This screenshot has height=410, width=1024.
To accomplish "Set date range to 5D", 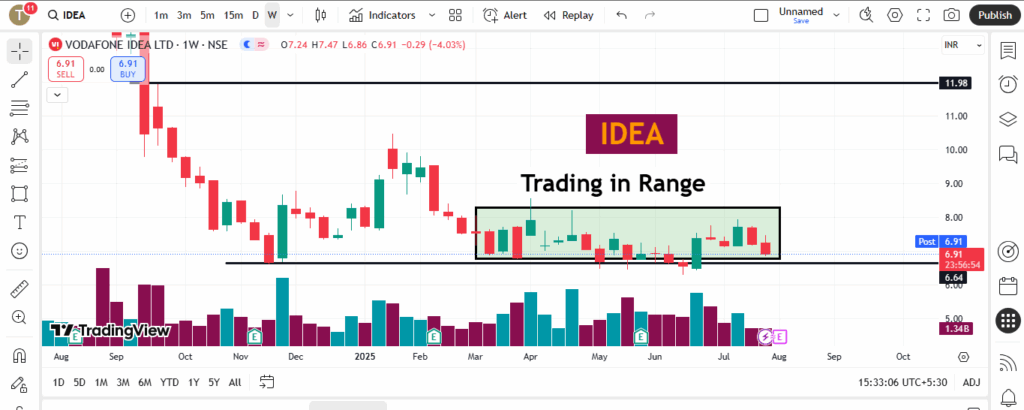I will point(79,383).
